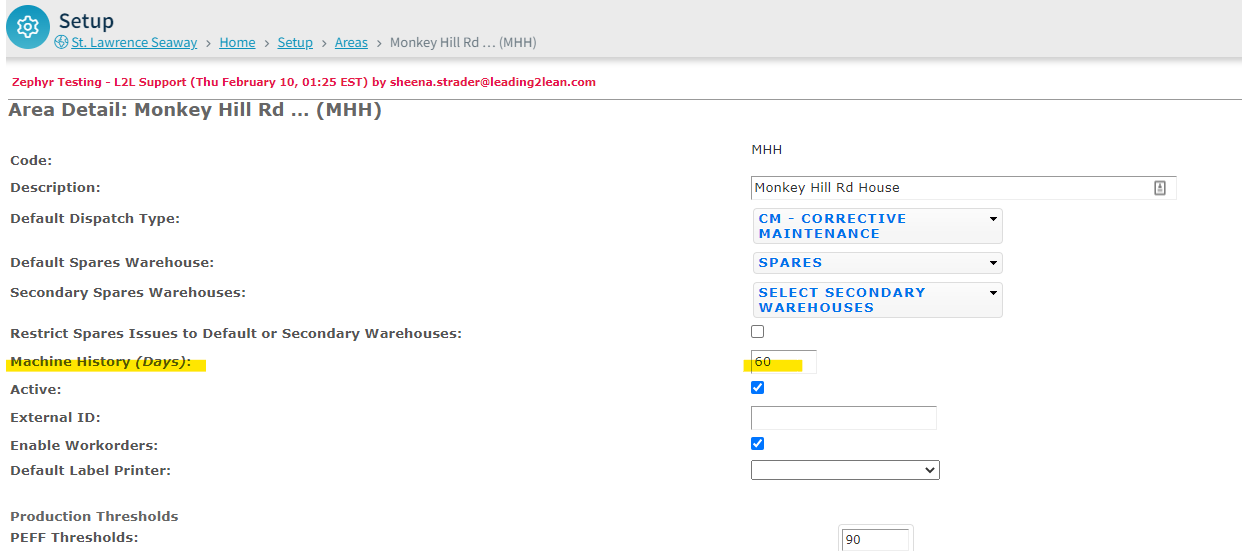Click the Machine History (Days) label
The image size is (1242, 551).
[x=101, y=362]
